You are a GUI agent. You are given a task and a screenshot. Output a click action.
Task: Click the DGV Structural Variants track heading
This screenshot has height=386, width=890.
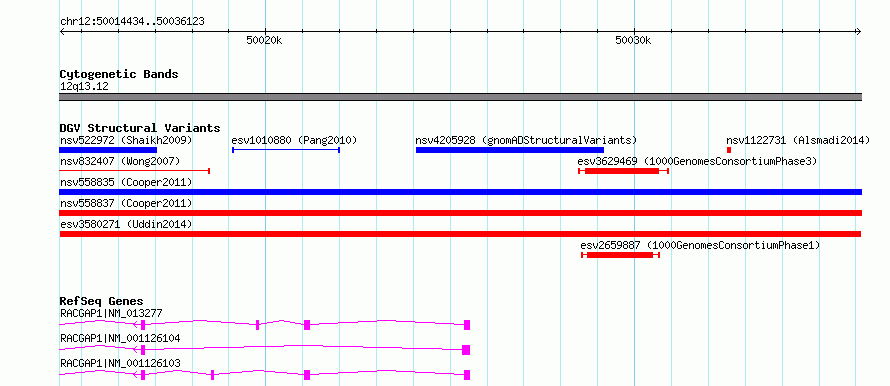(140, 128)
